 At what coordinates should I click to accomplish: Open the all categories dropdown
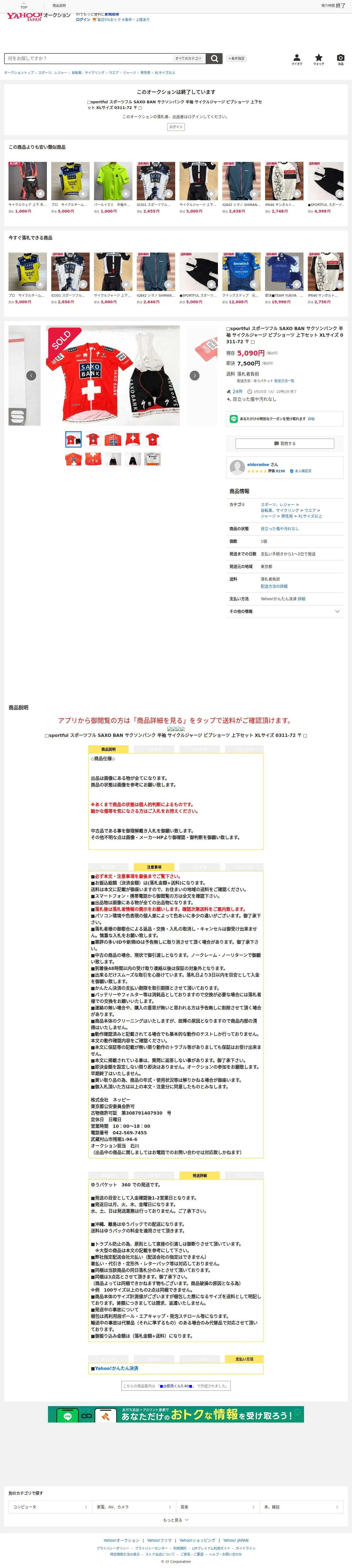click(188, 58)
